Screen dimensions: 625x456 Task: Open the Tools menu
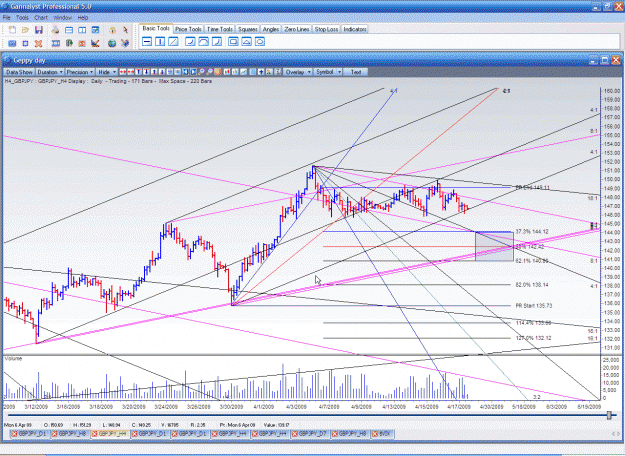tap(22, 18)
